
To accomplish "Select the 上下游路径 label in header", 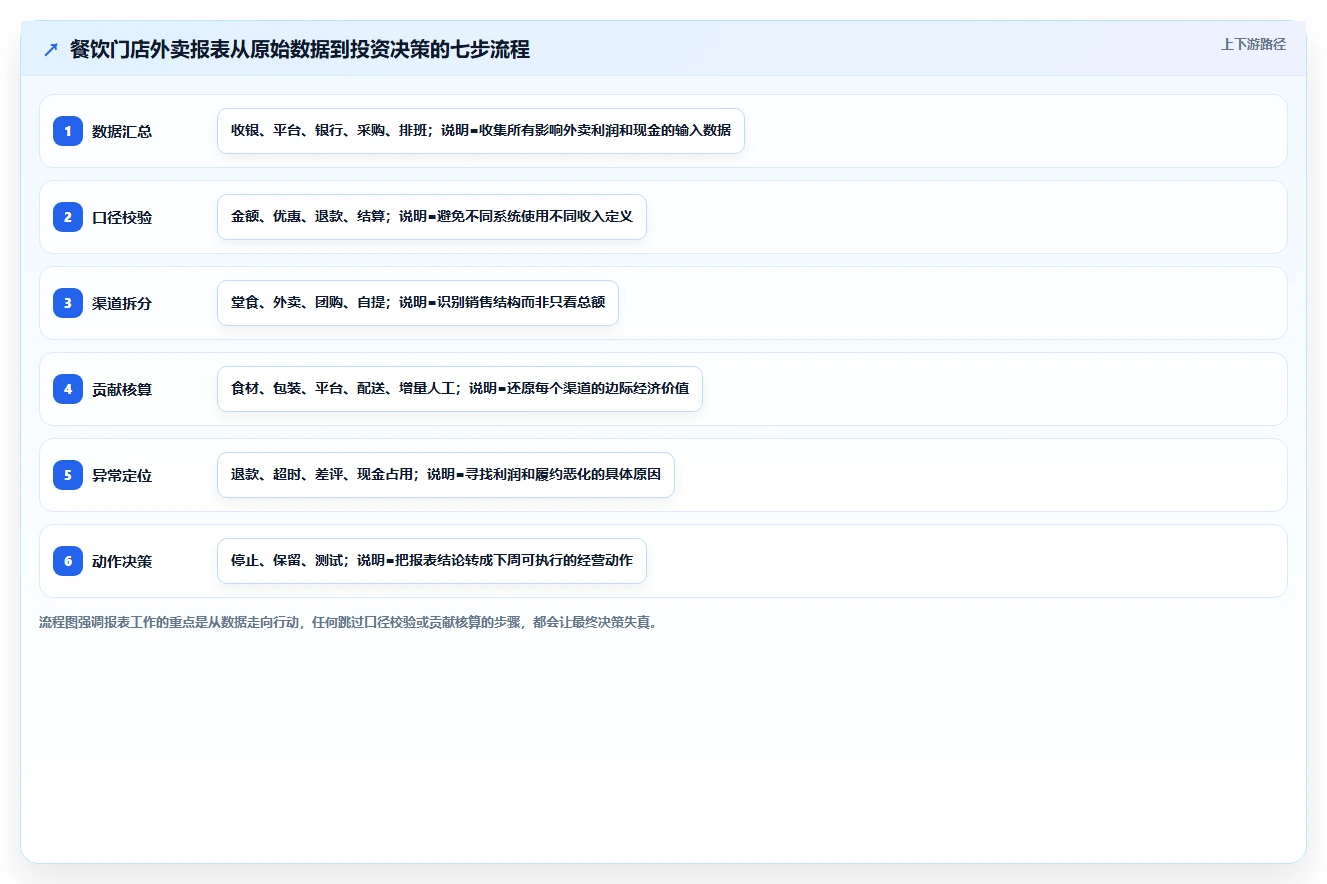I will pyautogui.click(x=1253, y=45).
